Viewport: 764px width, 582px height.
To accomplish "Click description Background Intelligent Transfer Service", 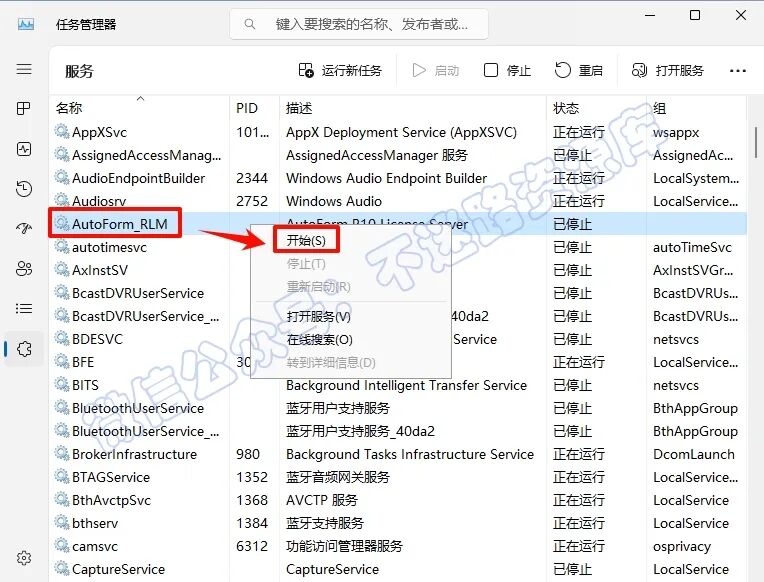I will tap(406, 385).
